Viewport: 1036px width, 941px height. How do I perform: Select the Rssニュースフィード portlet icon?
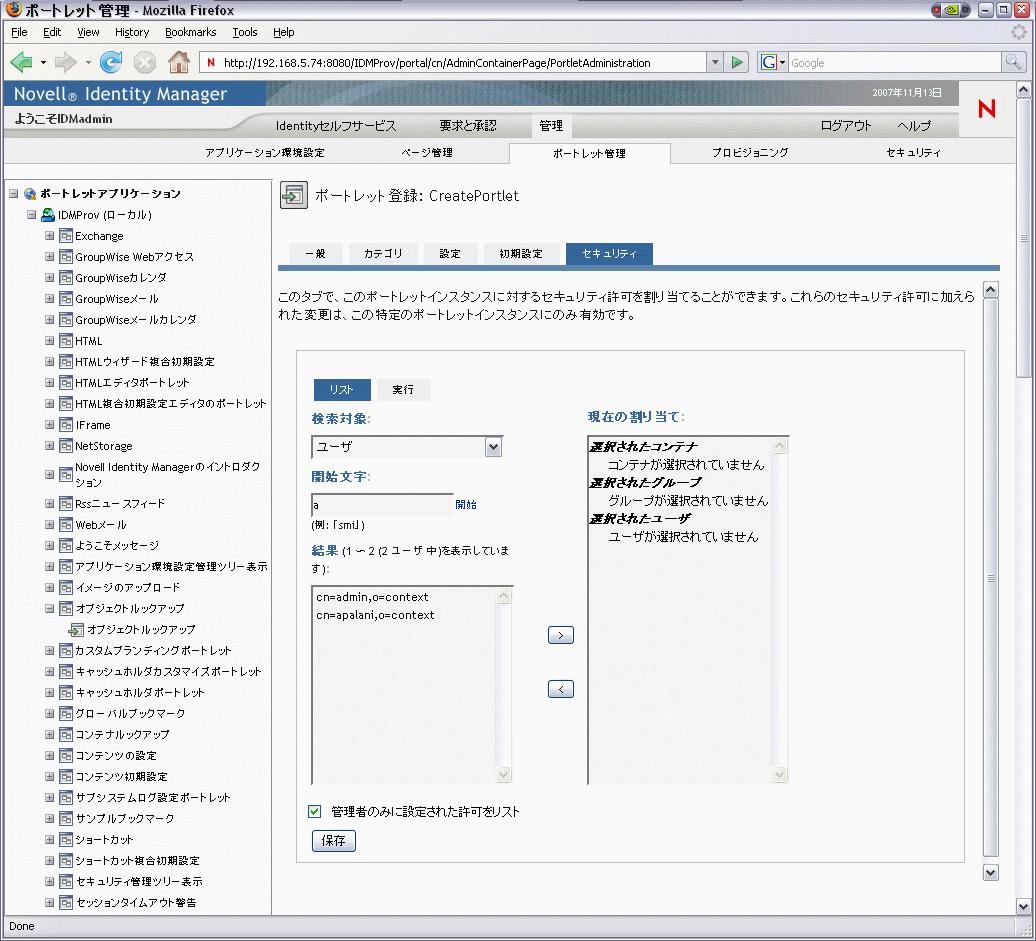65,504
